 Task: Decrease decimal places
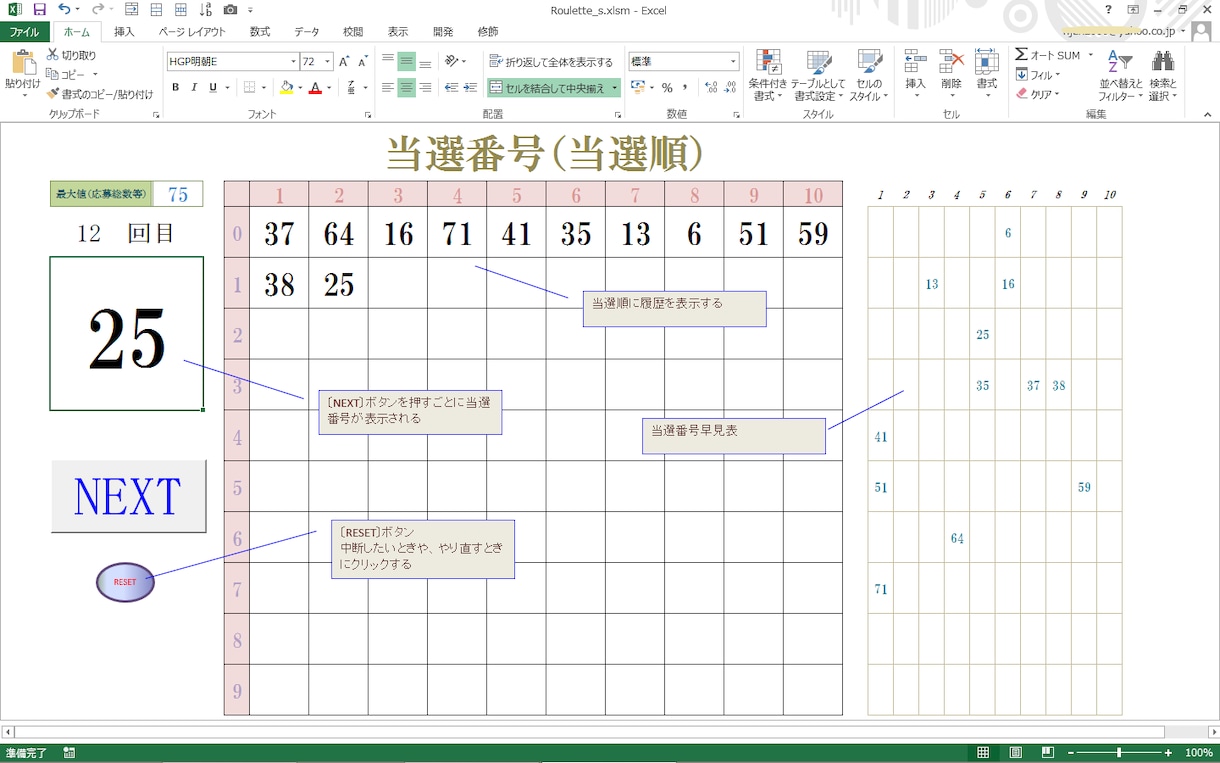click(731, 88)
